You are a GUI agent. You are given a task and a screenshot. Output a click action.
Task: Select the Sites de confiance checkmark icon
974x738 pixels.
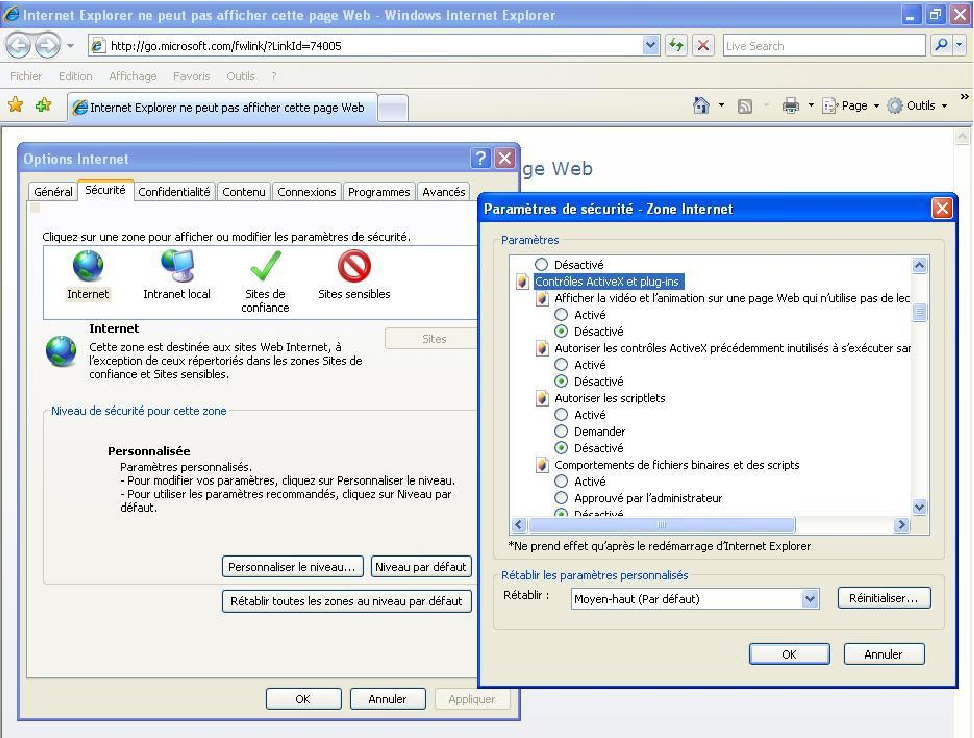[265, 266]
